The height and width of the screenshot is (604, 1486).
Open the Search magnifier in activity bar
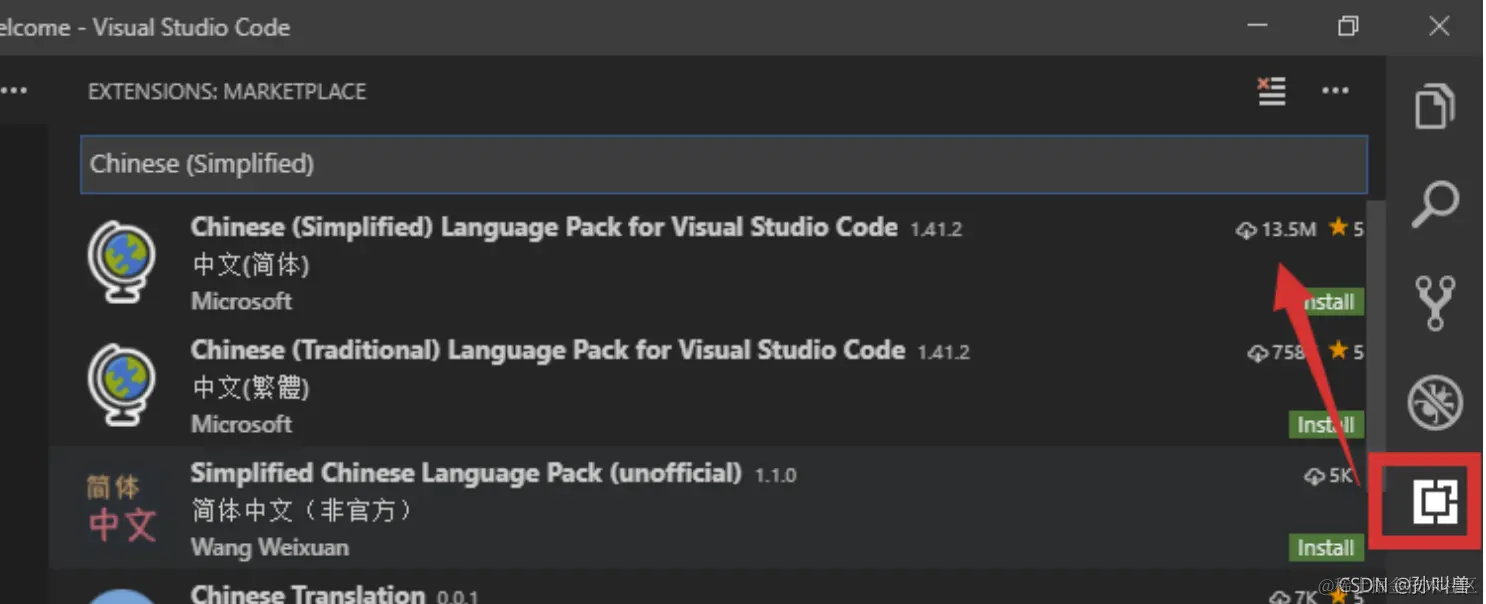(x=1435, y=204)
